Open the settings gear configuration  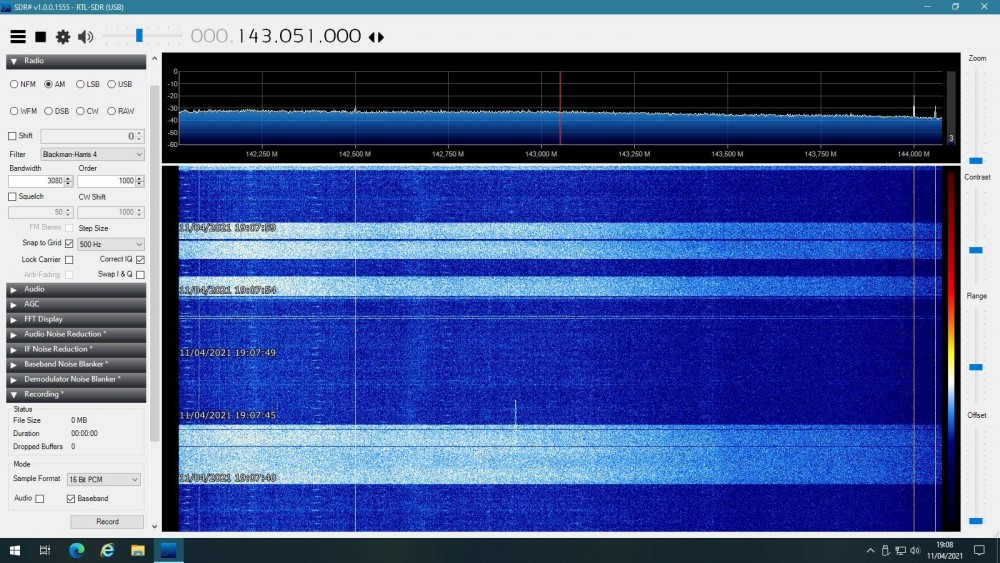click(62, 37)
